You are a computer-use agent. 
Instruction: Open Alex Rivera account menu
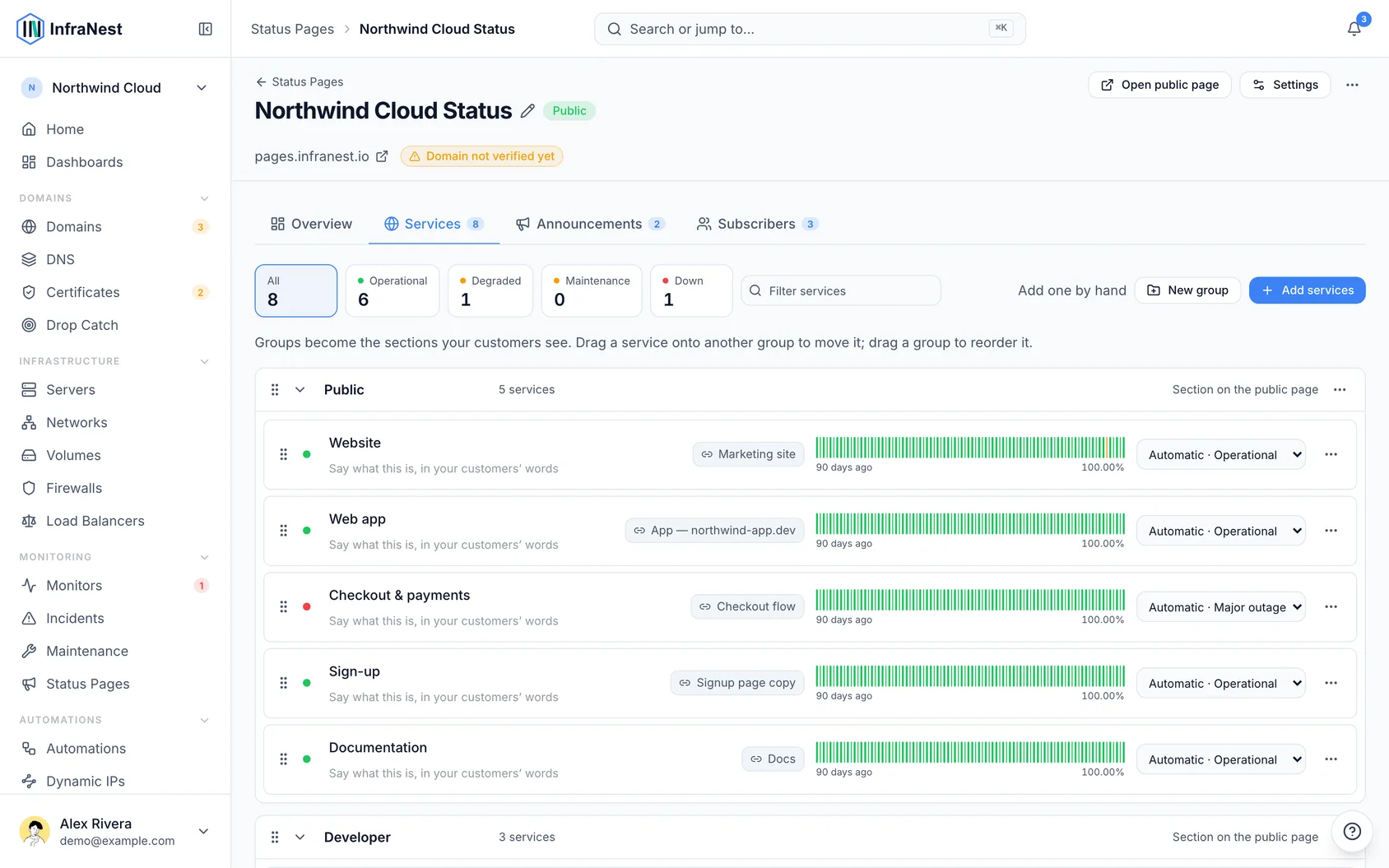click(114, 831)
